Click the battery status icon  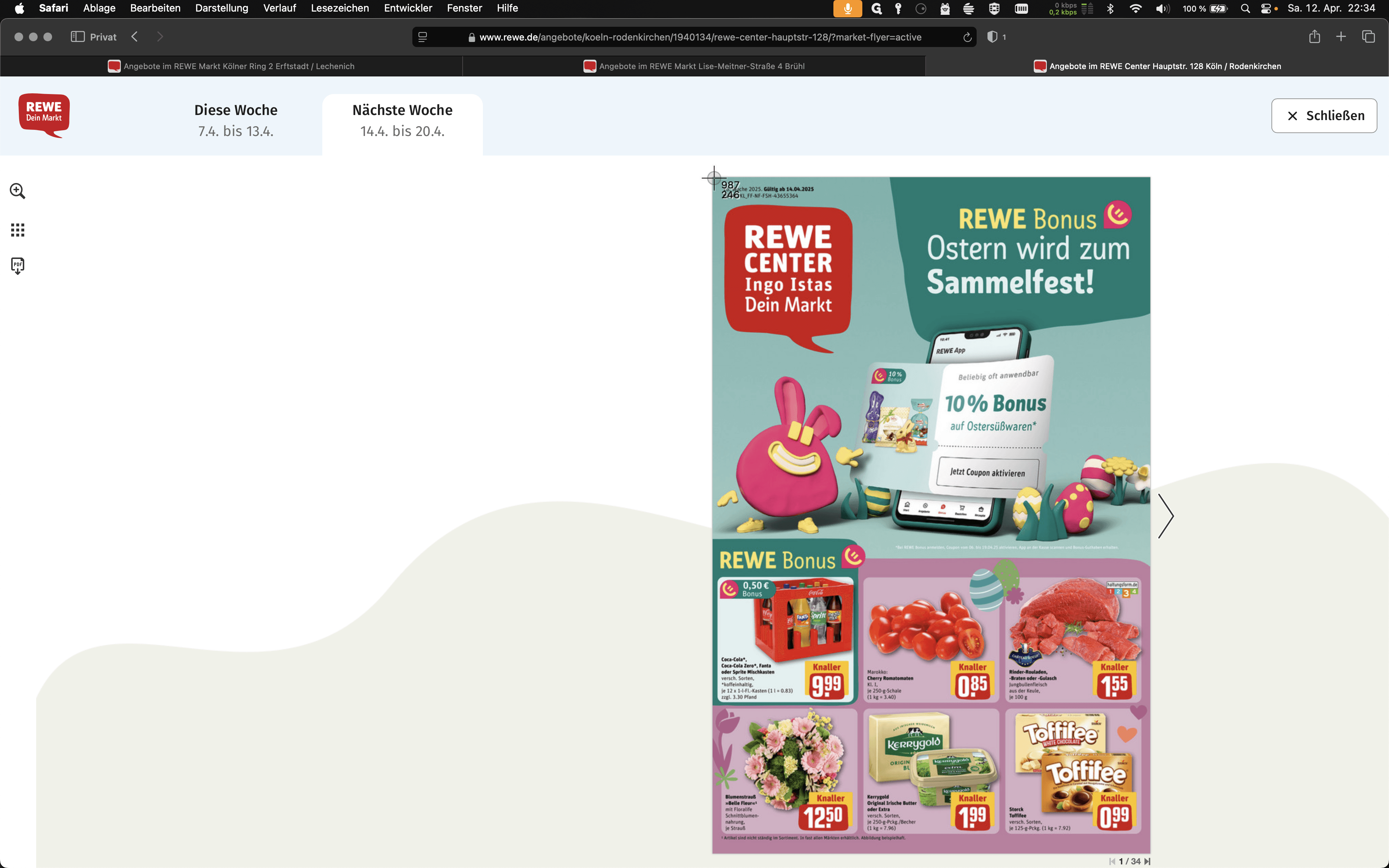pyautogui.click(x=1218, y=8)
